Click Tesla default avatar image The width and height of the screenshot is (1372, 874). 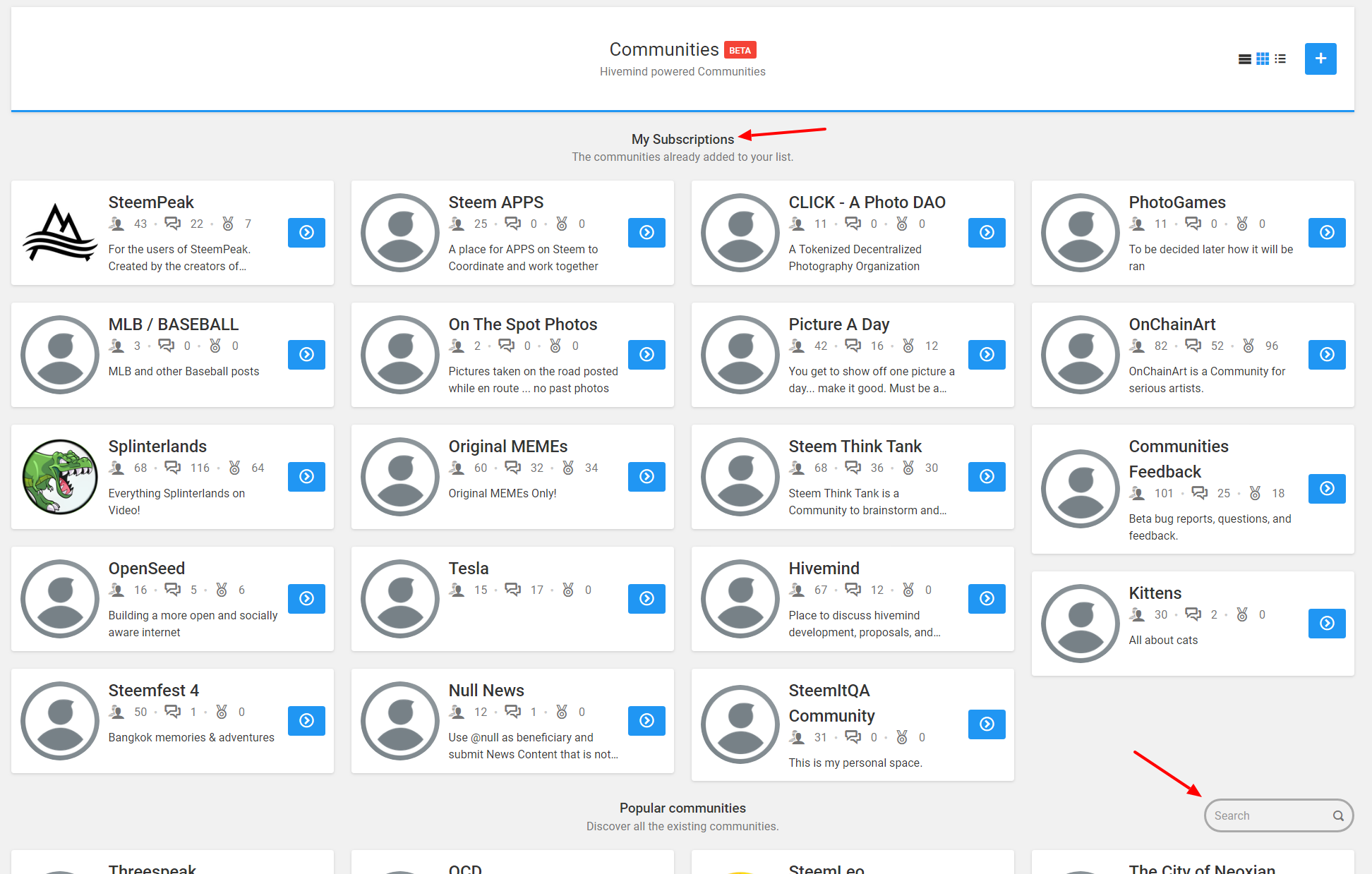pos(400,599)
